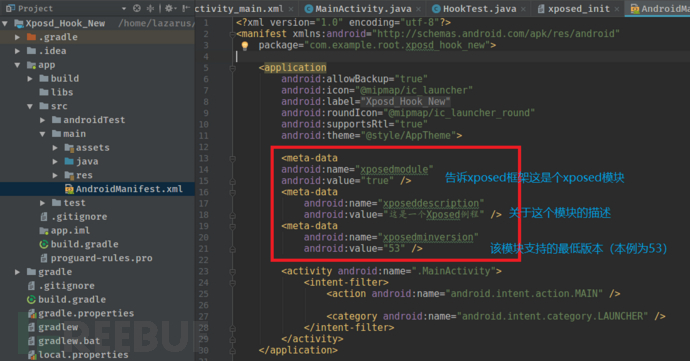
Task: Switch to the xposed_init tab
Action: point(579,9)
